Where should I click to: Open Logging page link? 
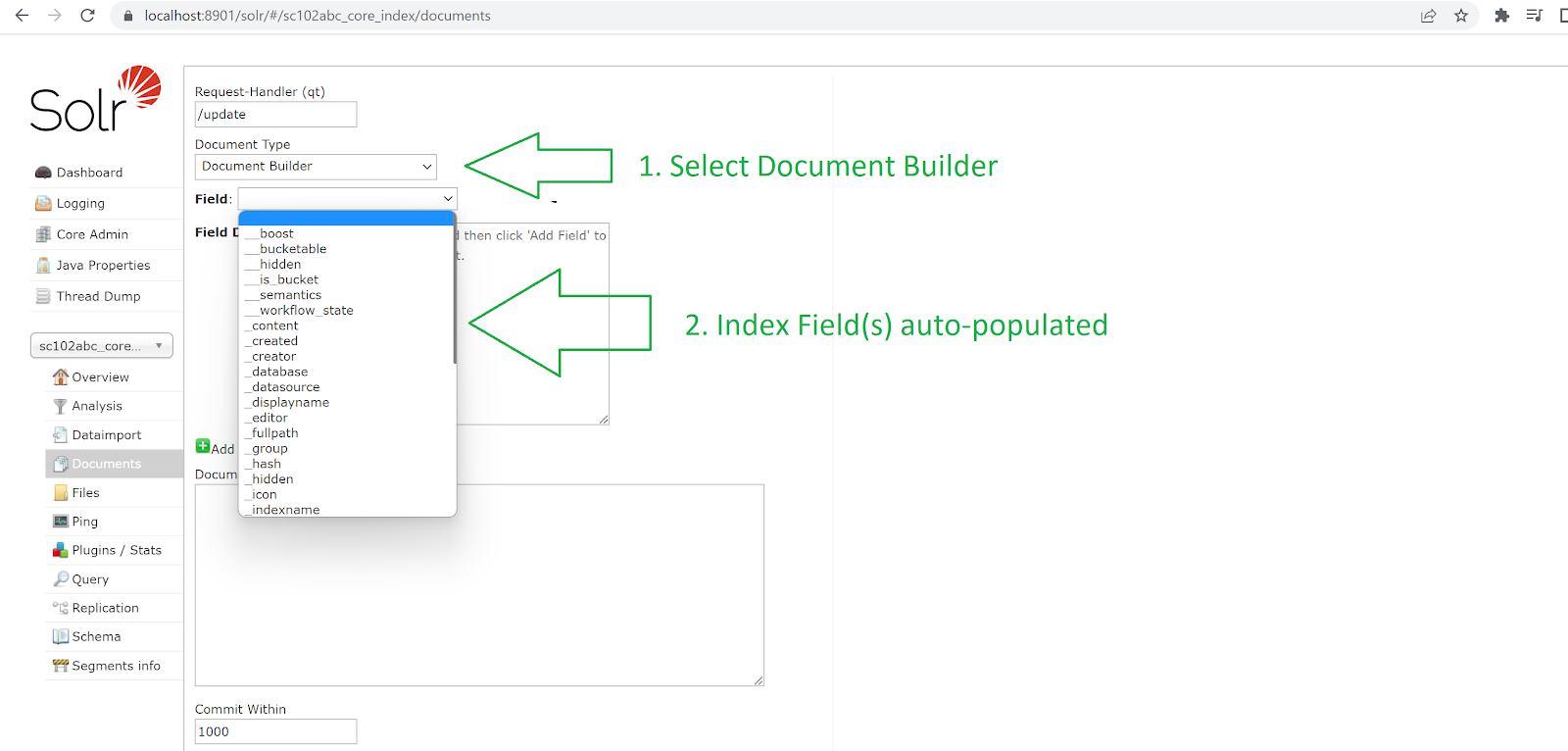(x=80, y=203)
